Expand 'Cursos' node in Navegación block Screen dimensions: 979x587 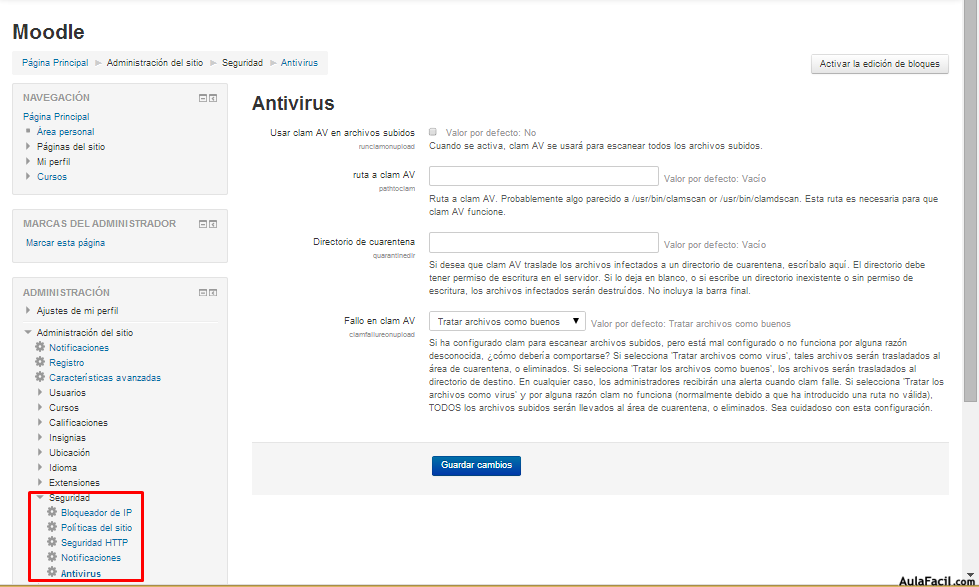(x=27, y=176)
